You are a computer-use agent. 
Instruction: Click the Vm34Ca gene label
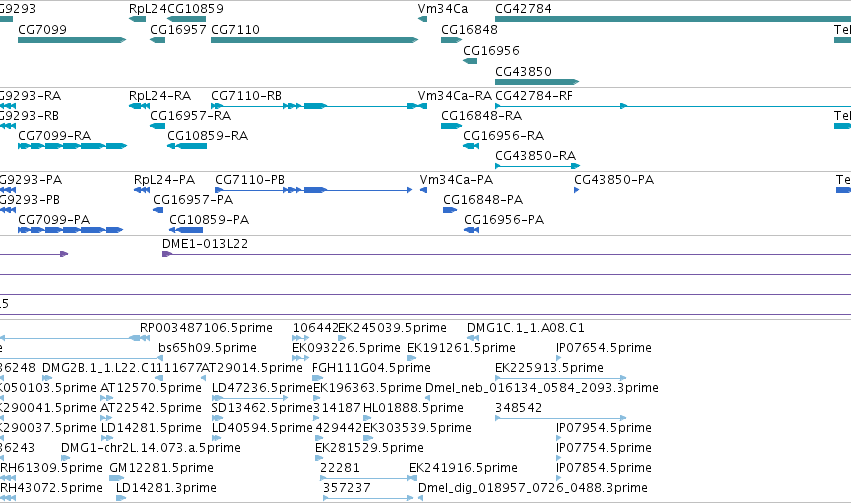coord(443,9)
